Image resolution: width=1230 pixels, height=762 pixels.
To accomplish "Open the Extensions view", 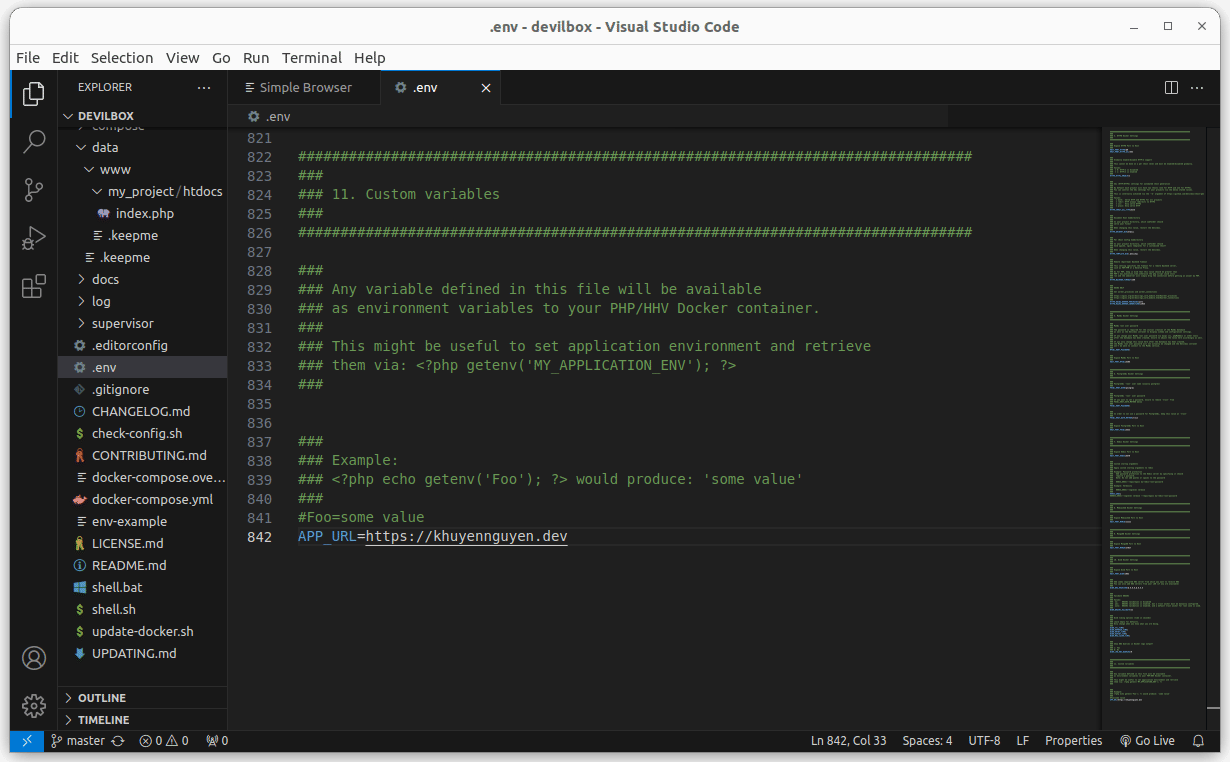I will (x=34, y=287).
